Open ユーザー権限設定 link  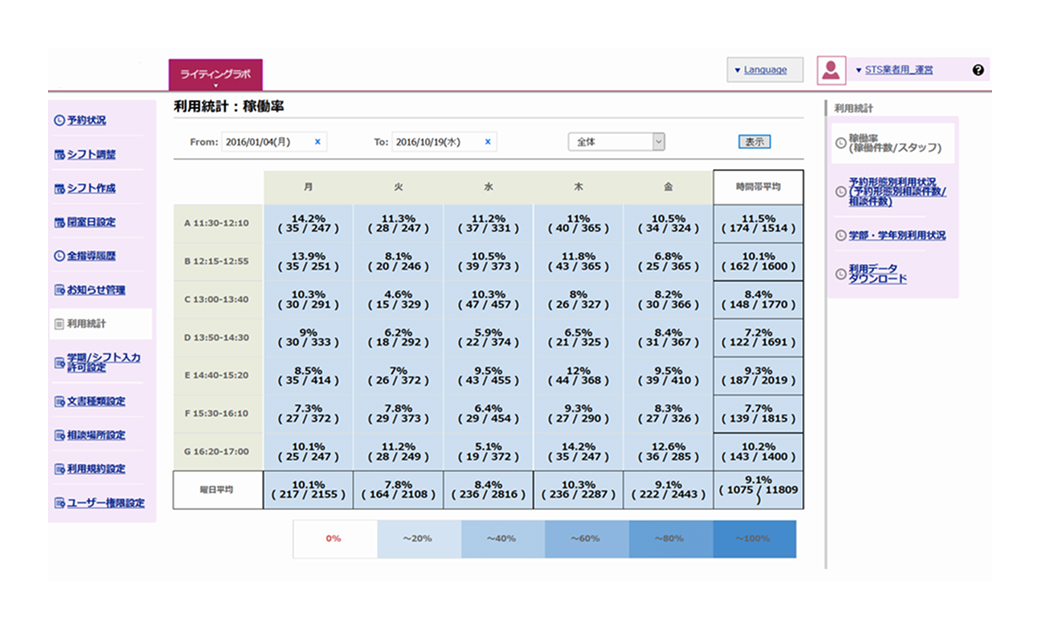pos(105,503)
